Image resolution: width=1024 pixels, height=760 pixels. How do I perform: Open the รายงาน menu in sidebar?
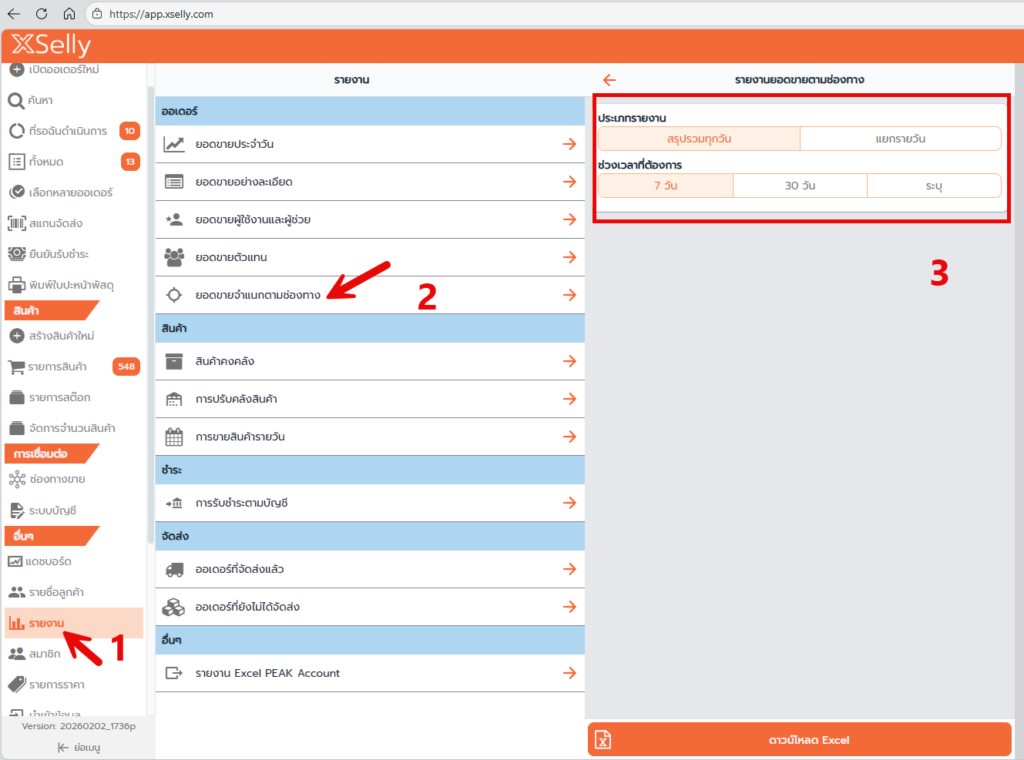pyautogui.click(x=48, y=623)
